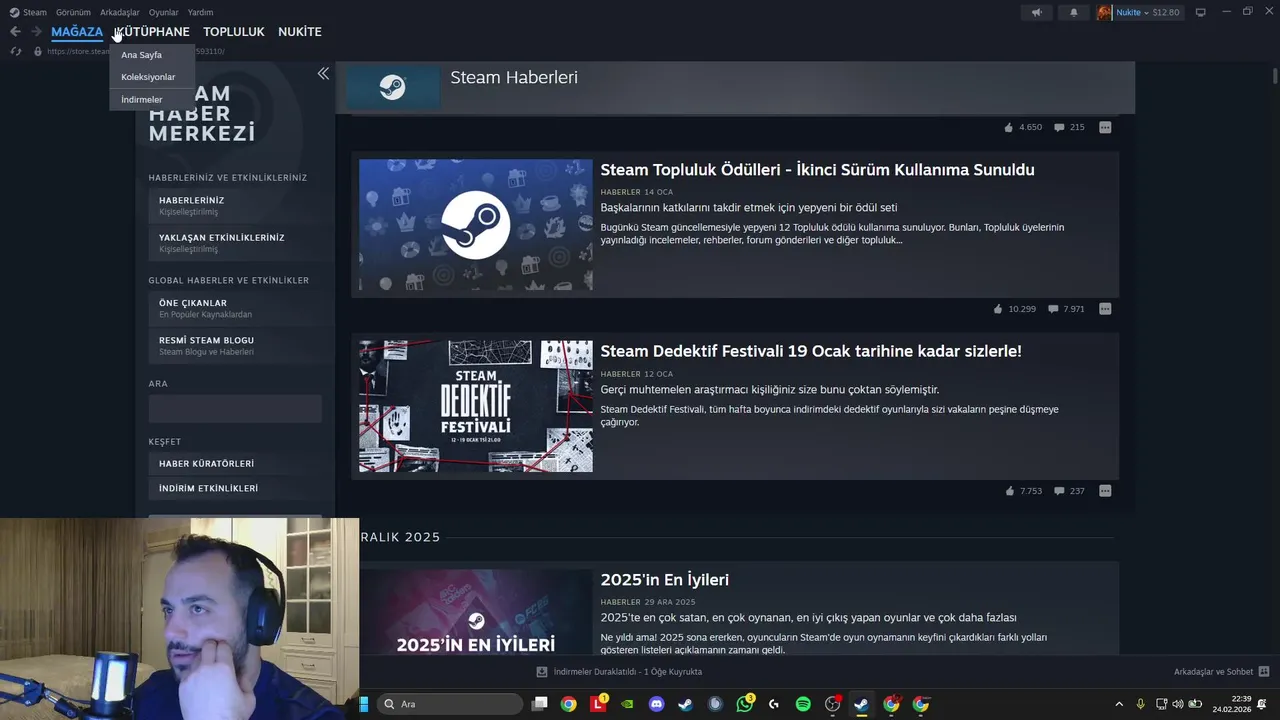Click the page vertical scrollbar

pos(1275,76)
